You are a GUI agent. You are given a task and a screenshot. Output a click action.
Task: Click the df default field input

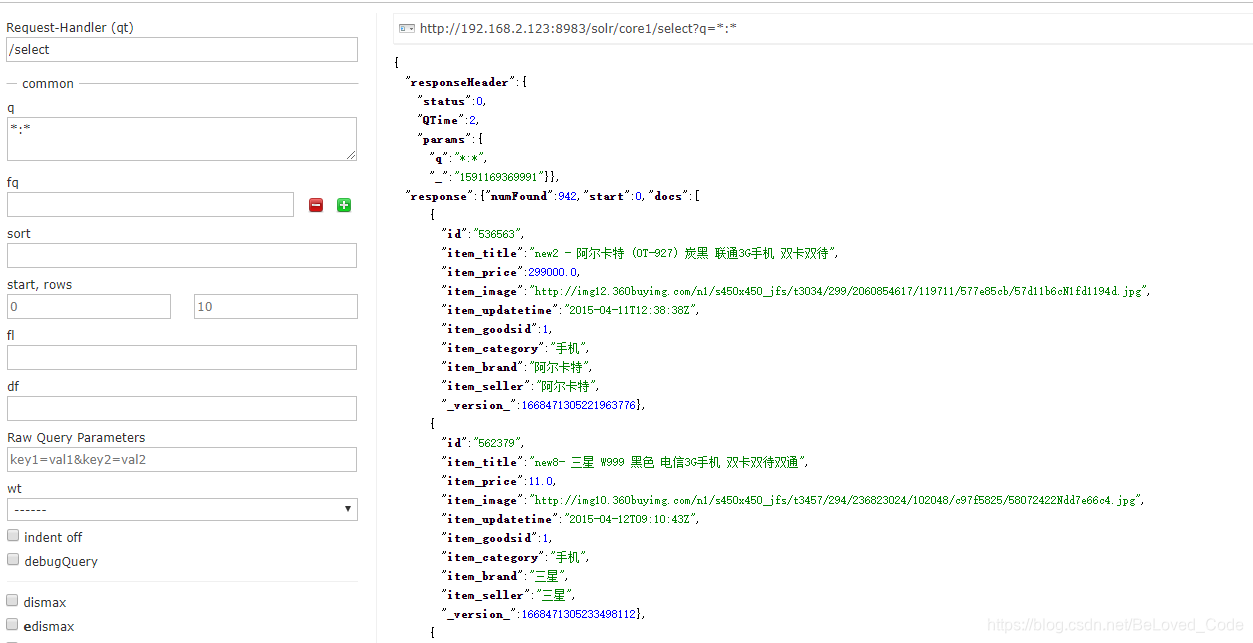point(182,409)
